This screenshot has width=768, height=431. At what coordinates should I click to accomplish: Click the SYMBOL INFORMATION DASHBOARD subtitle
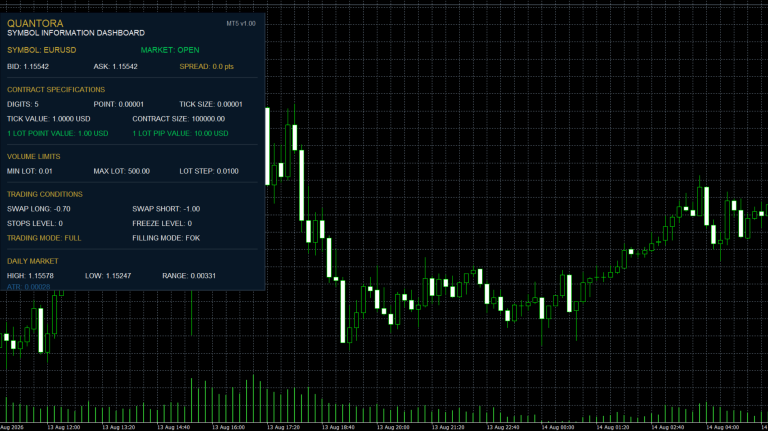click(76, 33)
